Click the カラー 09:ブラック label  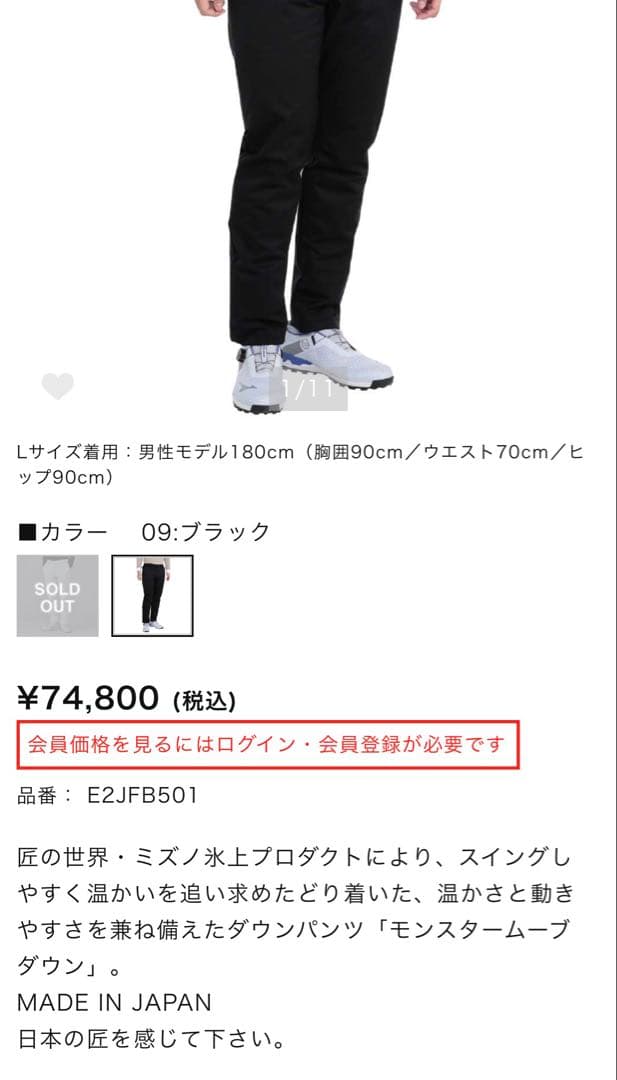click(144, 532)
